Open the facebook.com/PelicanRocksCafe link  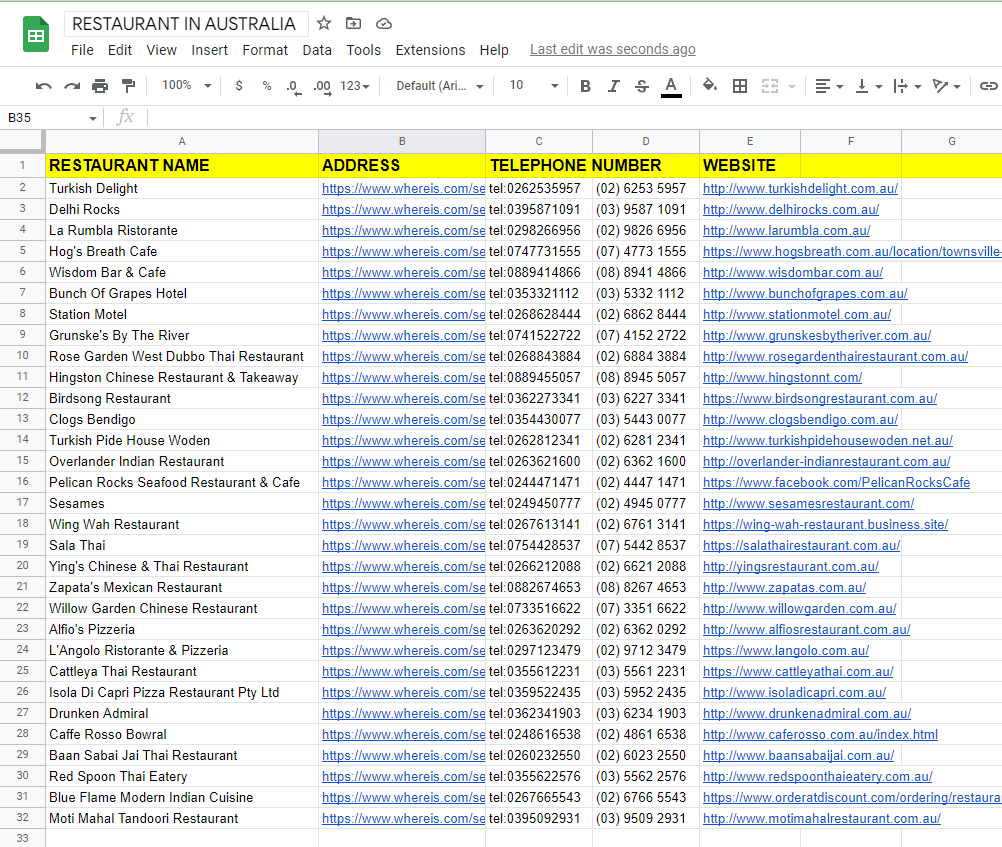836,483
